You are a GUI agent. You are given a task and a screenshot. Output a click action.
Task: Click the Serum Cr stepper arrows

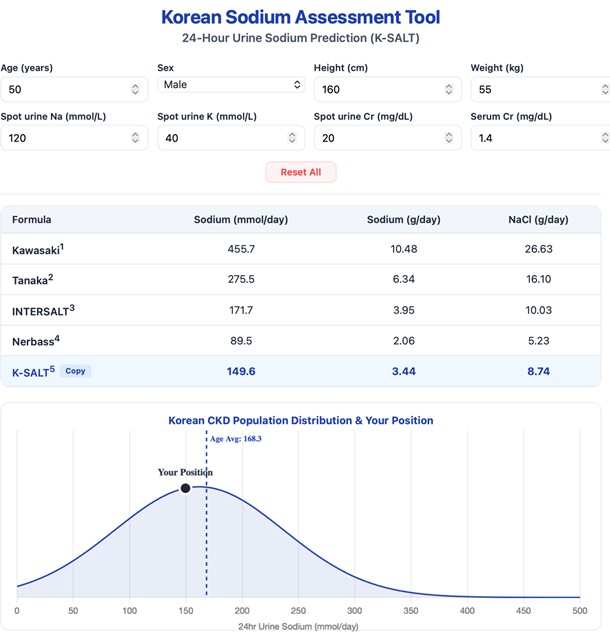[605, 138]
